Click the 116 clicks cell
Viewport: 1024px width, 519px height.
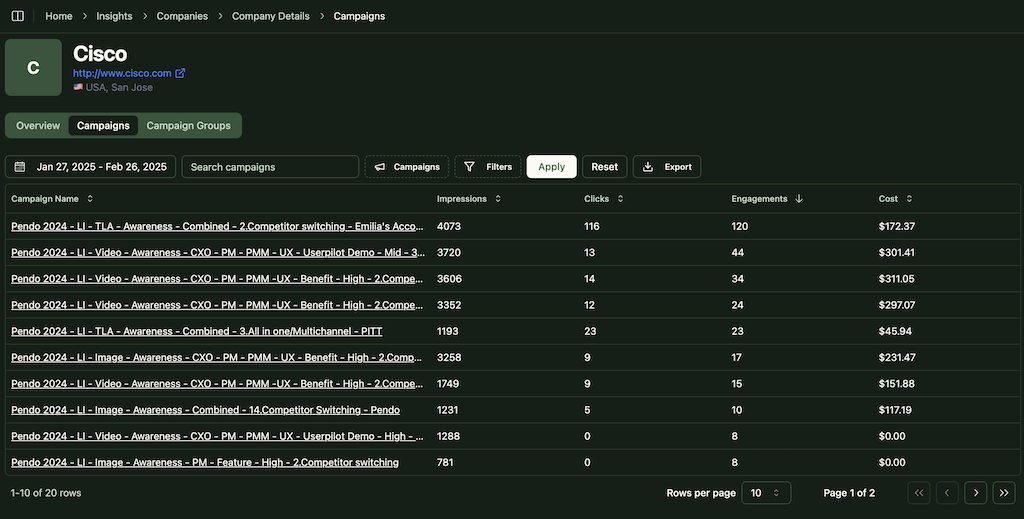[592, 227]
